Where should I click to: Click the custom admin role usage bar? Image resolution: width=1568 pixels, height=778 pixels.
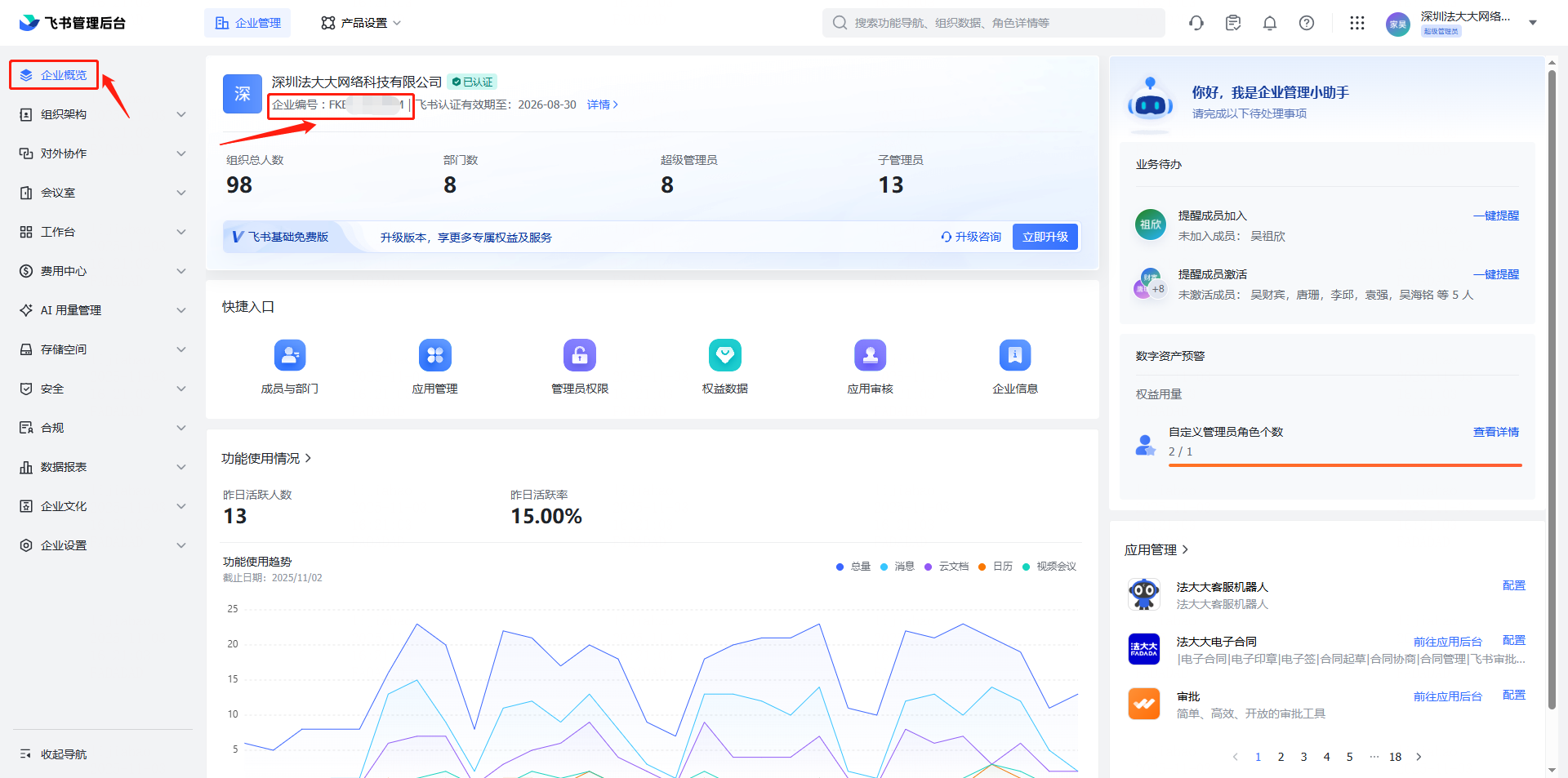[1345, 465]
